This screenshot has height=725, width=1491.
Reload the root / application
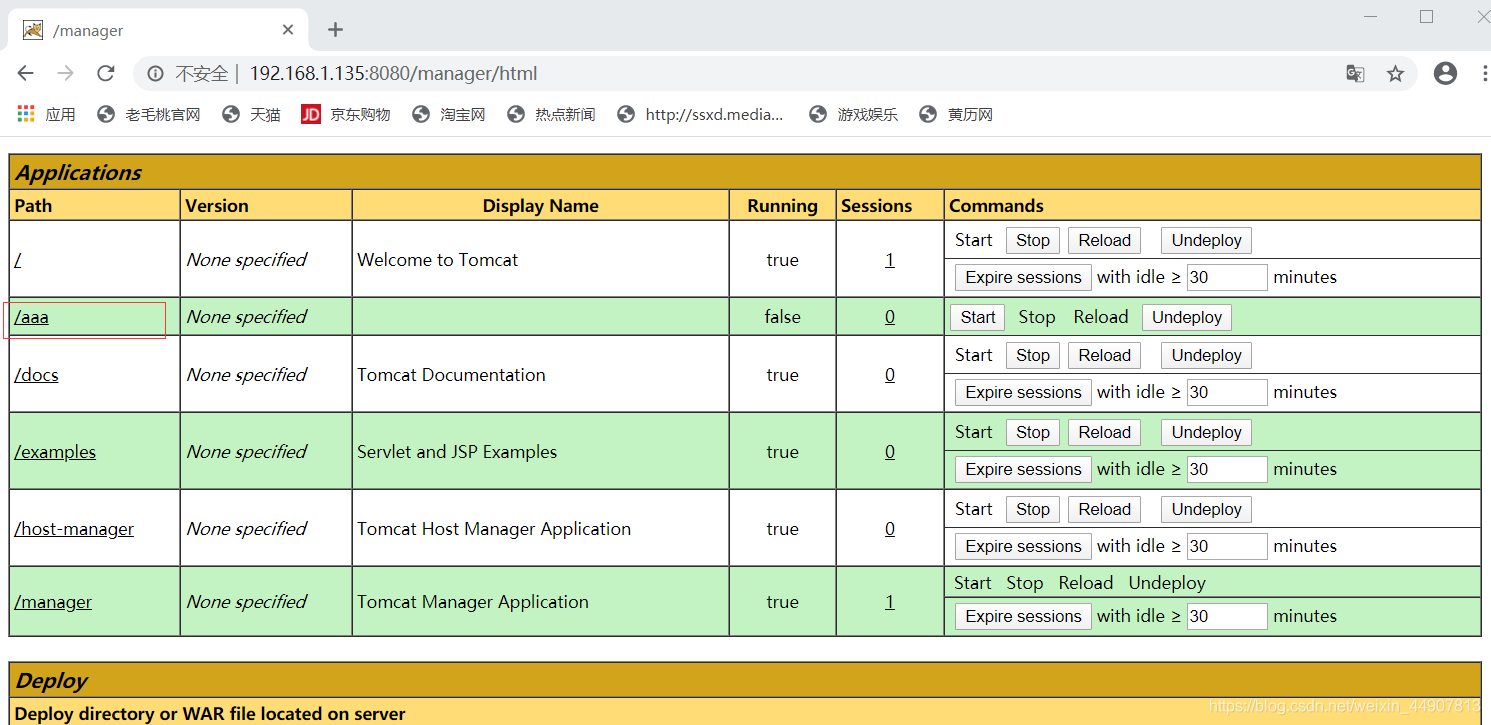pyautogui.click(x=1104, y=240)
